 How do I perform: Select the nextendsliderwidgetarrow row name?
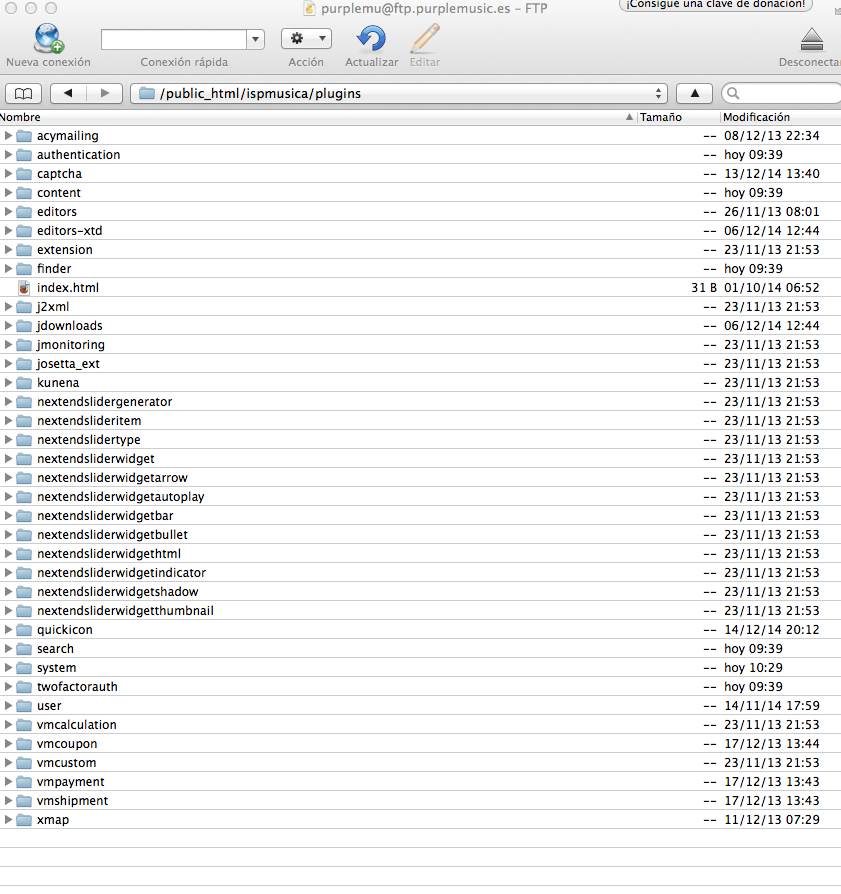click(x=112, y=478)
